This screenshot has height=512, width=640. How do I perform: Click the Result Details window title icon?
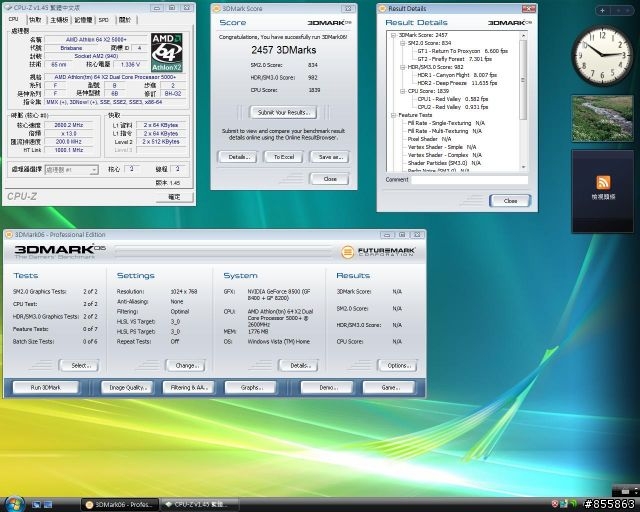[382, 9]
